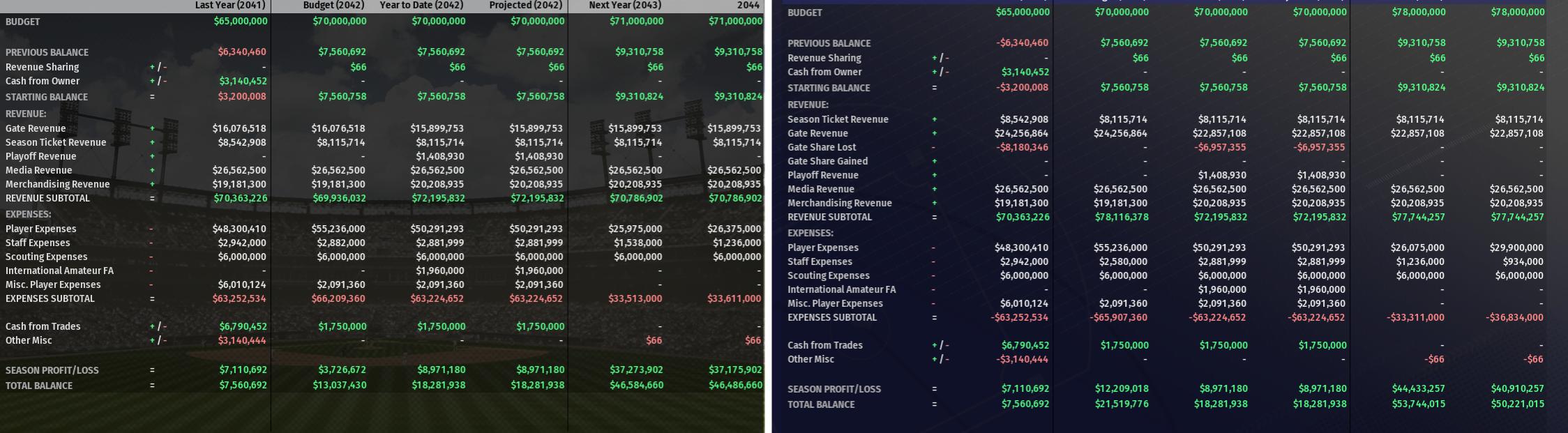
Task: Select the $25,975,000 player expenses value
Action: point(635,229)
